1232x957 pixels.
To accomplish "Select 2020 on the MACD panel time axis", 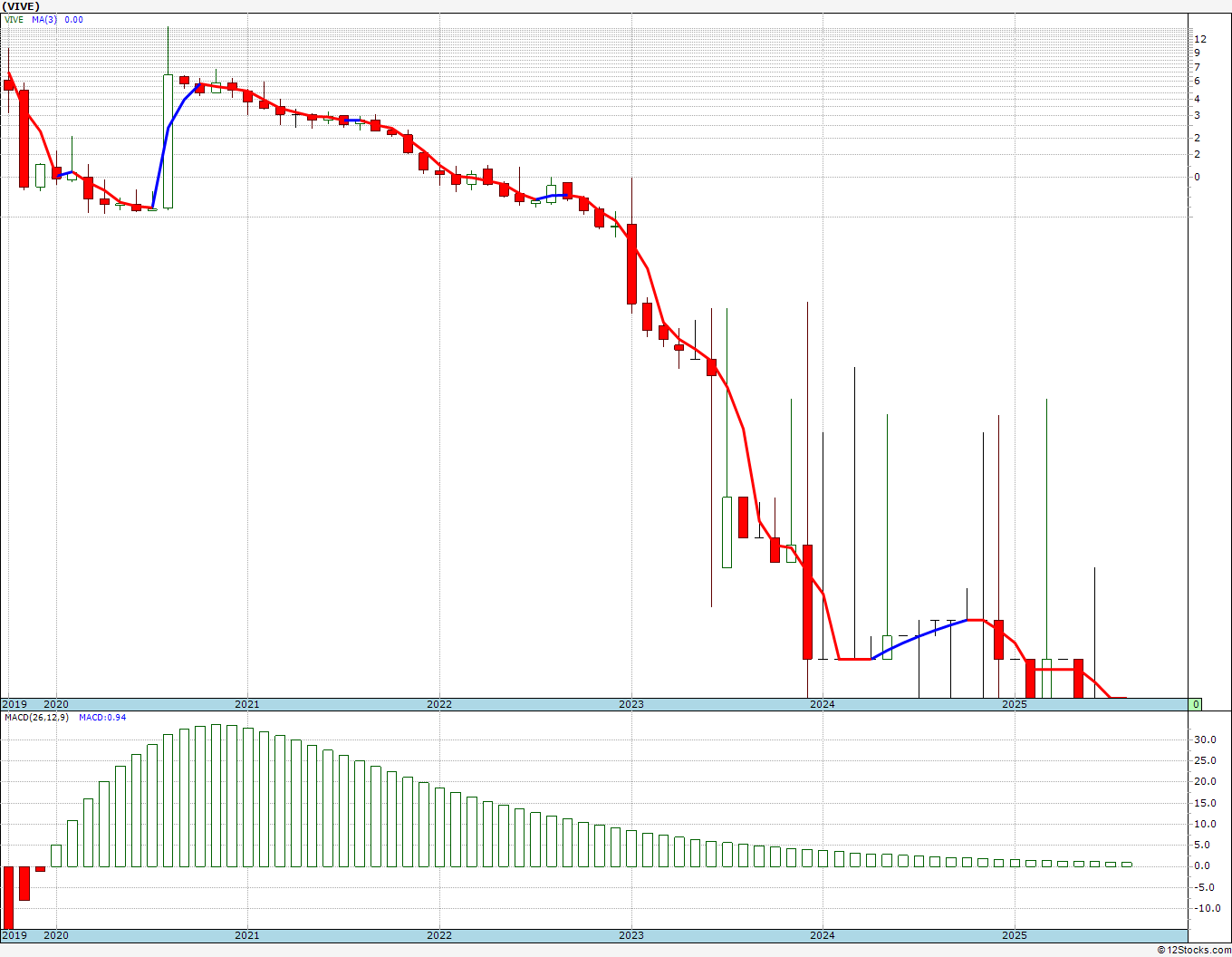I will (56, 935).
